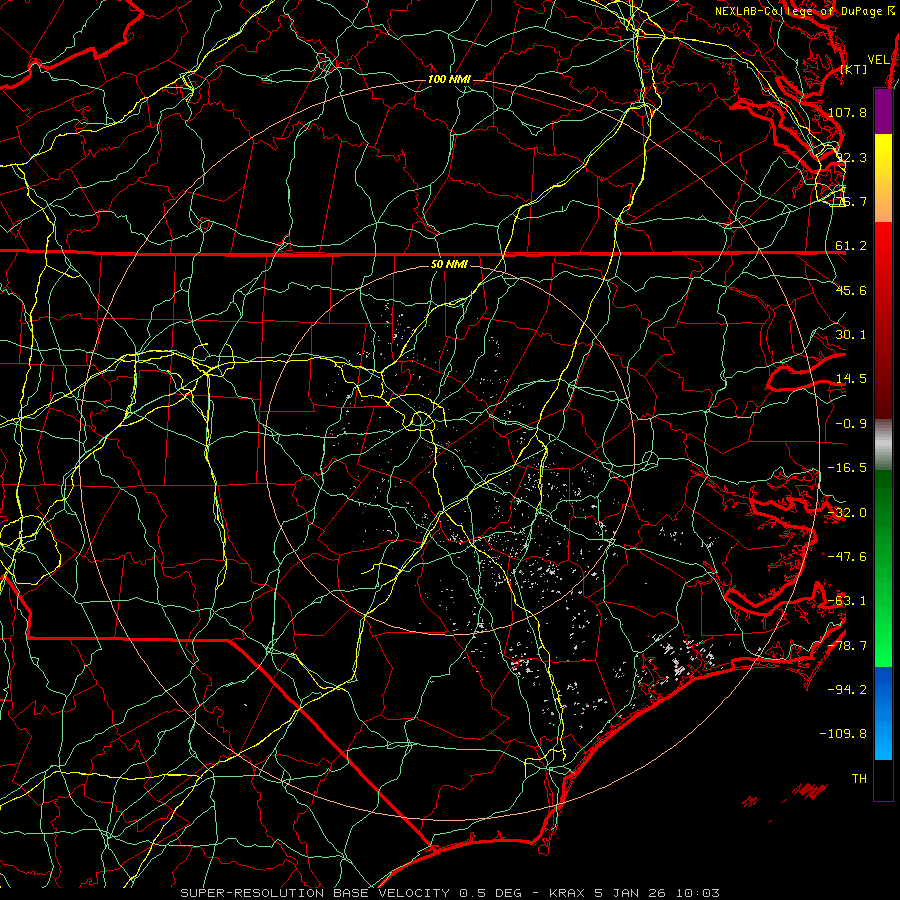This screenshot has width=900, height=900.
Task: Click the 50 NMI range ring label
Action: point(449,265)
